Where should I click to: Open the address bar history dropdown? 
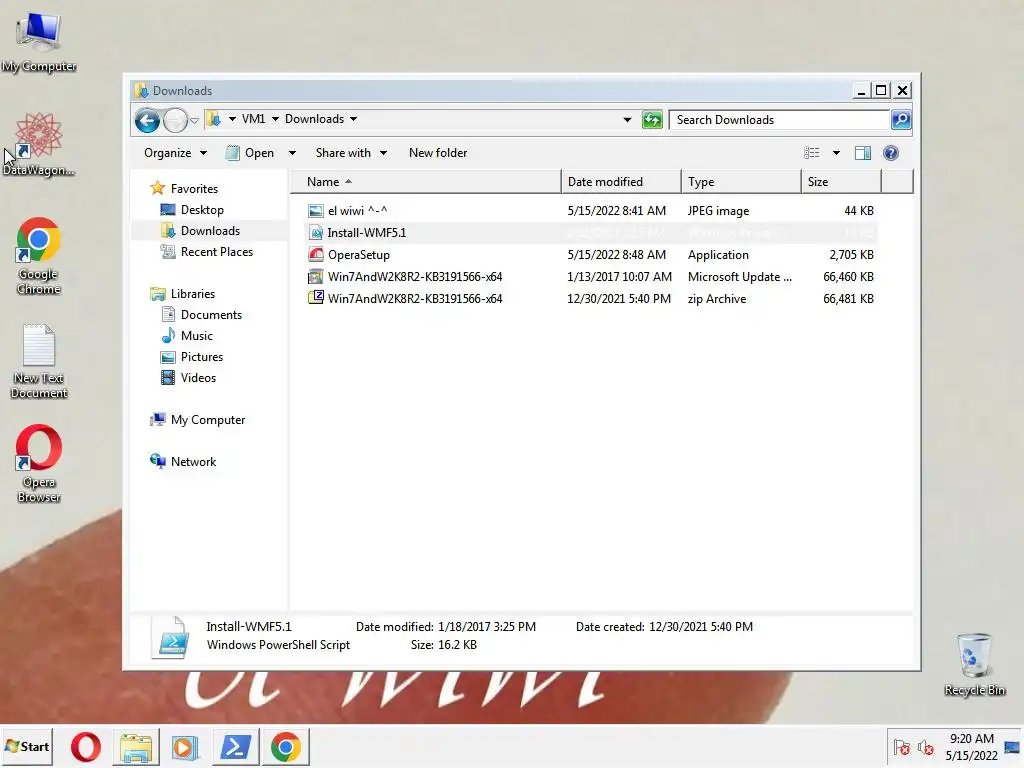pos(627,120)
